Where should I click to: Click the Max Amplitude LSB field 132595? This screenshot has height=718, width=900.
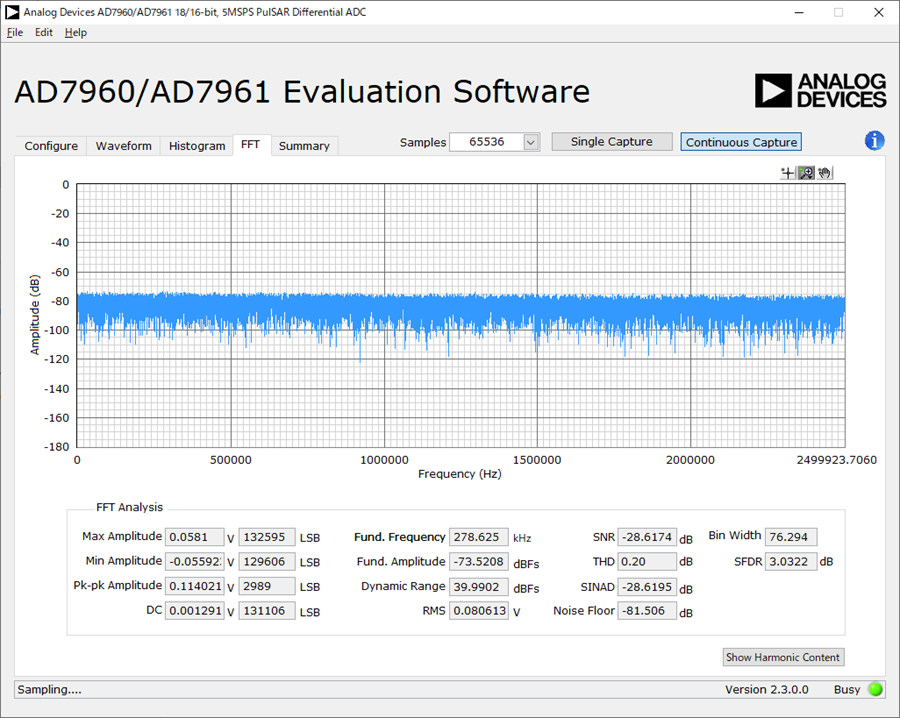tap(266, 537)
